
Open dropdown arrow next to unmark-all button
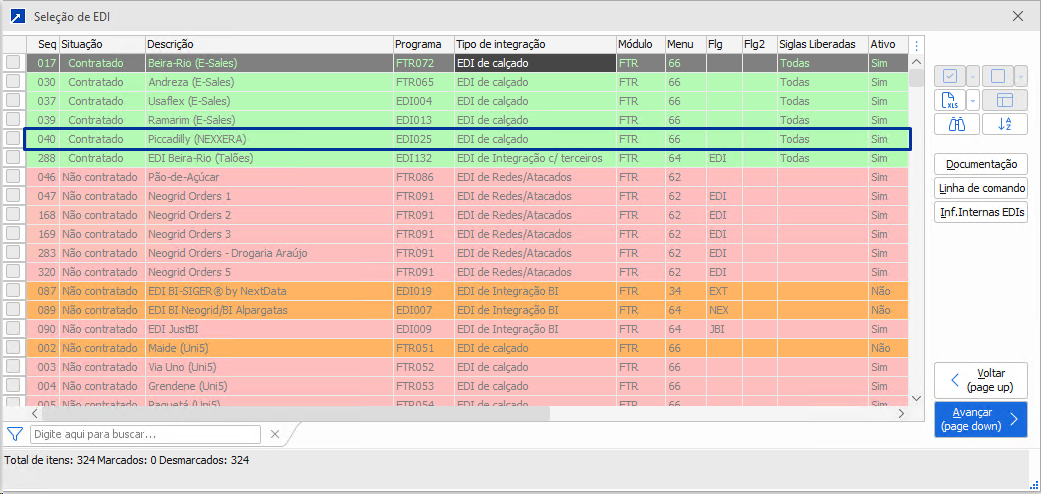1020,76
